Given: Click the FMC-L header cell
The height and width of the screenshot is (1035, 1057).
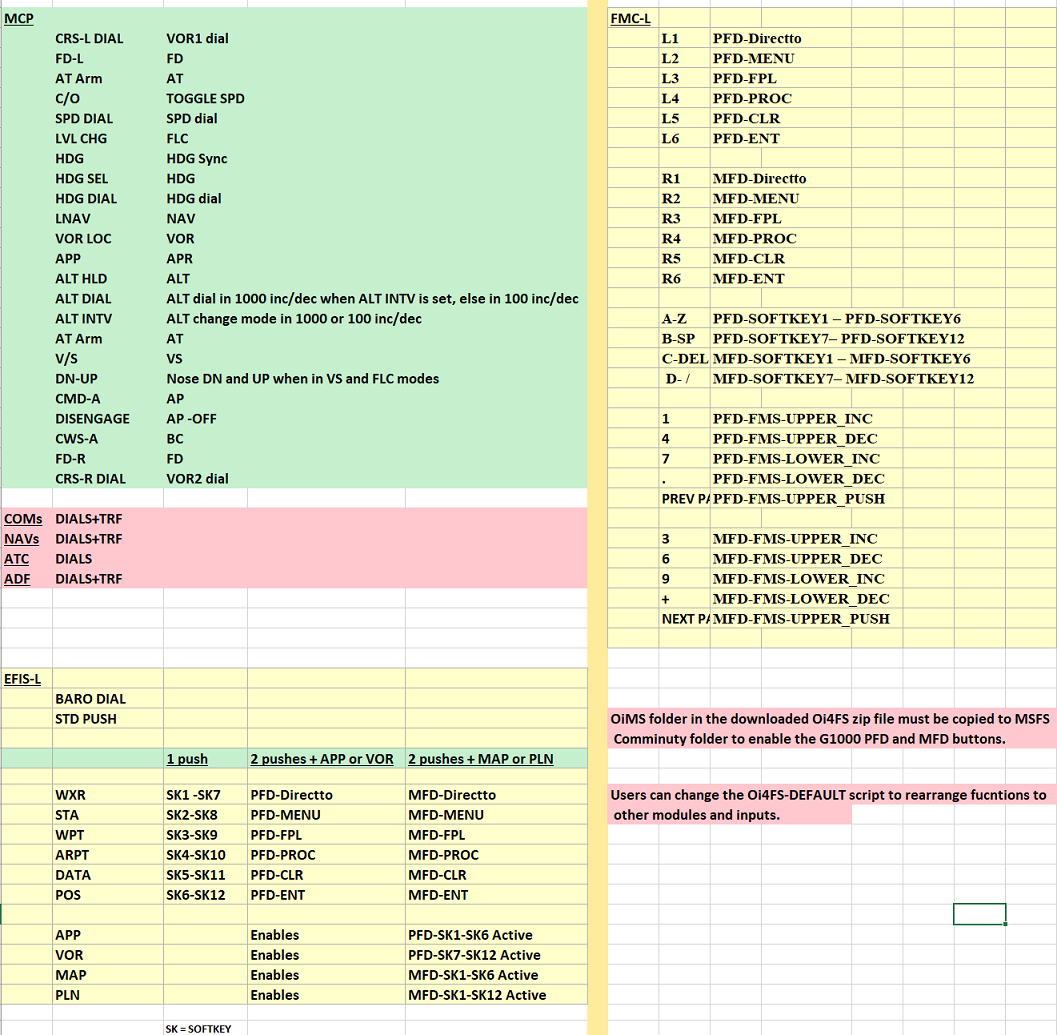Looking at the screenshot, I should coord(630,18).
